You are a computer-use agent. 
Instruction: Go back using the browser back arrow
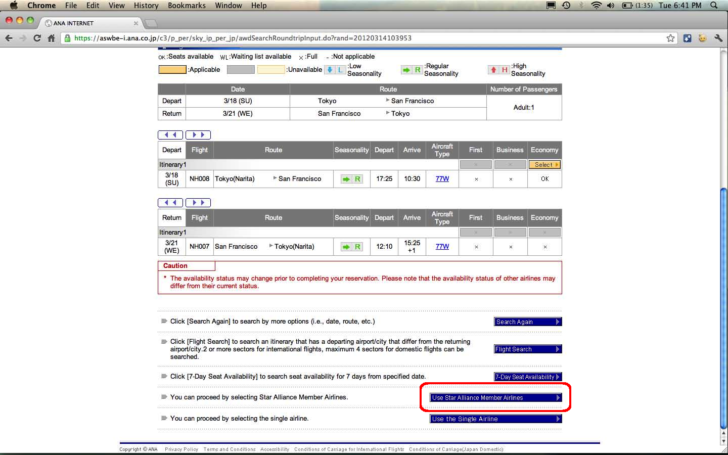9,38
